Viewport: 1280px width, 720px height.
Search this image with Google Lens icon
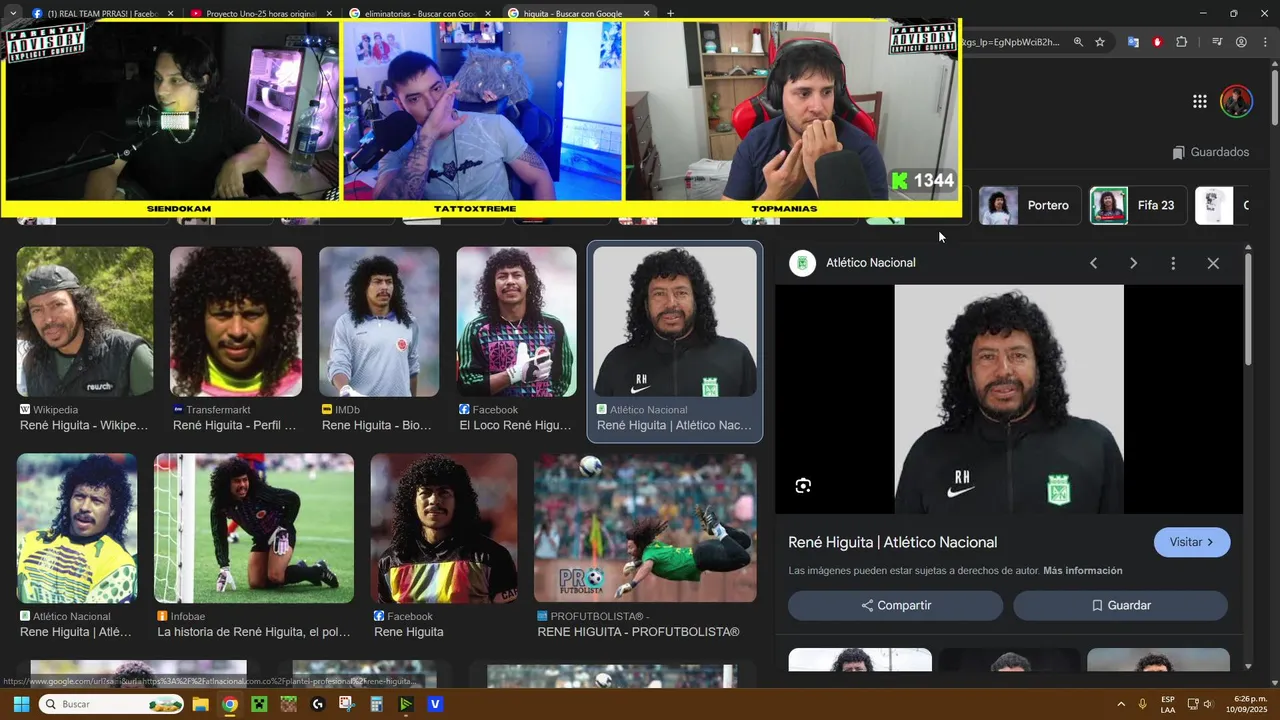coord(803,486)
